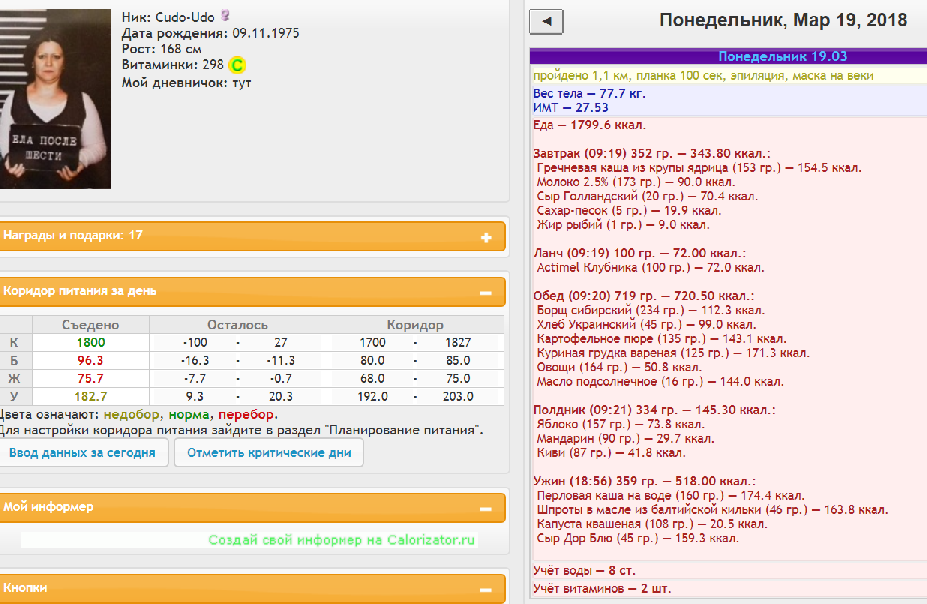Image resolution: width=927 pixels, height=604 pixels.
Task: Collapse Коридор питания за день panel
Action: pos(486,293)
